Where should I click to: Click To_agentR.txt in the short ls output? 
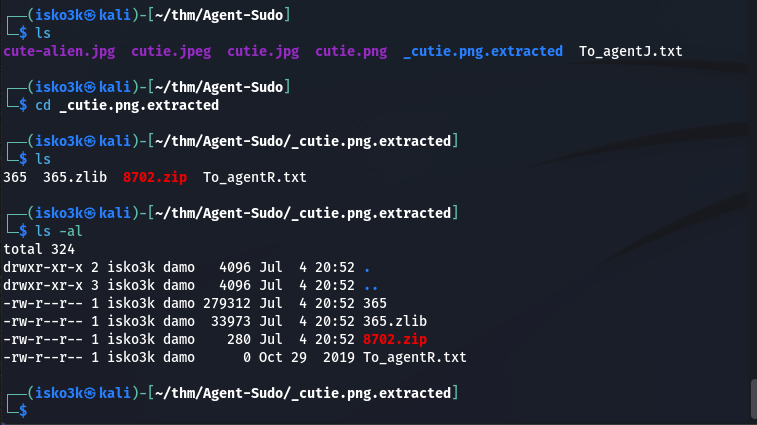click(254, 177)
